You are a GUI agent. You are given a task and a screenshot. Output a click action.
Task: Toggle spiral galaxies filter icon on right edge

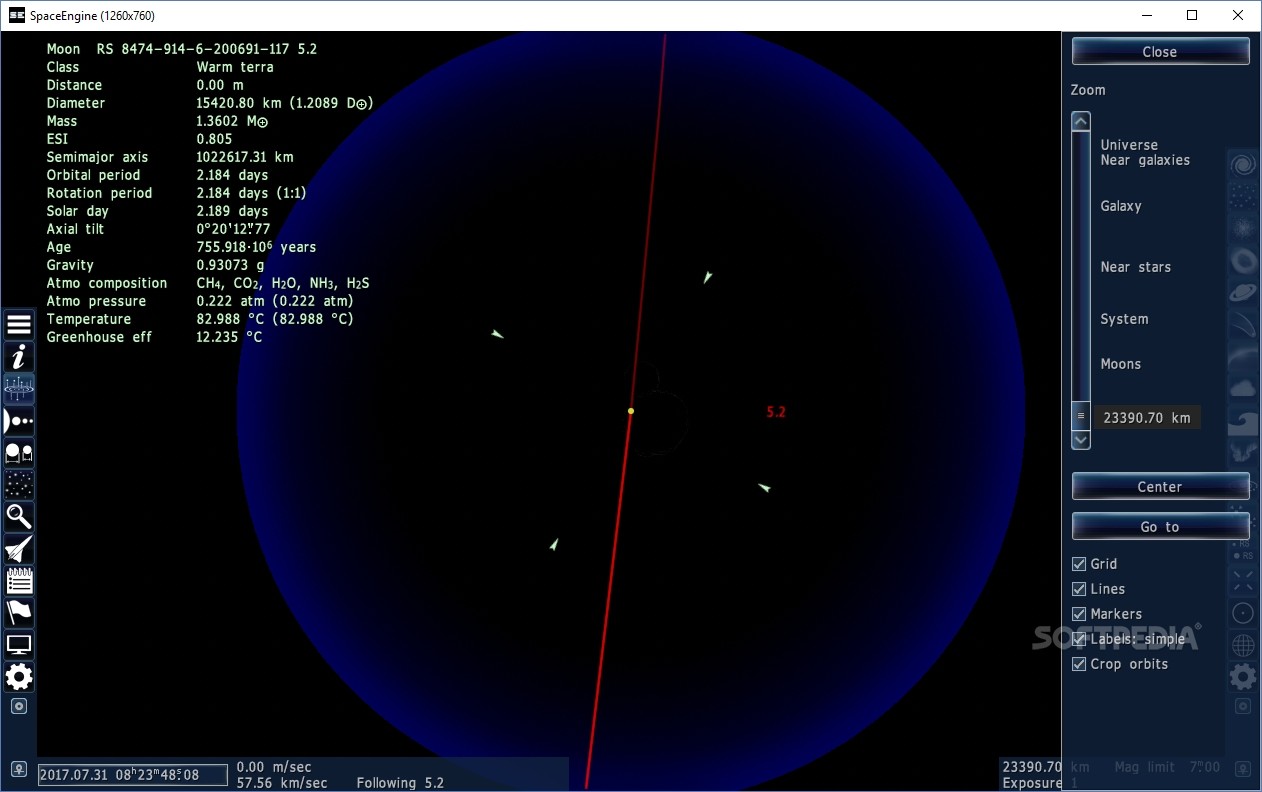1243,164
